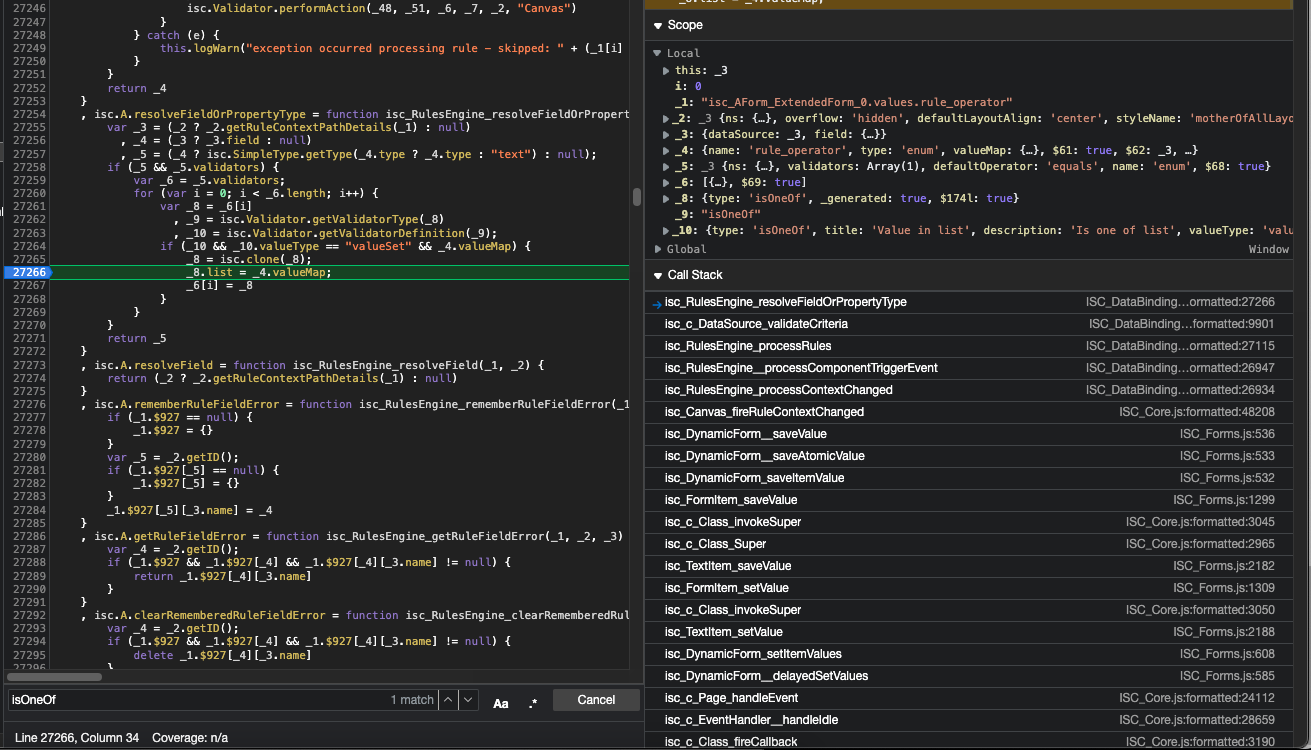Viewport: 1311px width, 750px height.
Task: Click the _1 rule_operator string value
Action: click(x=857, y=102)
